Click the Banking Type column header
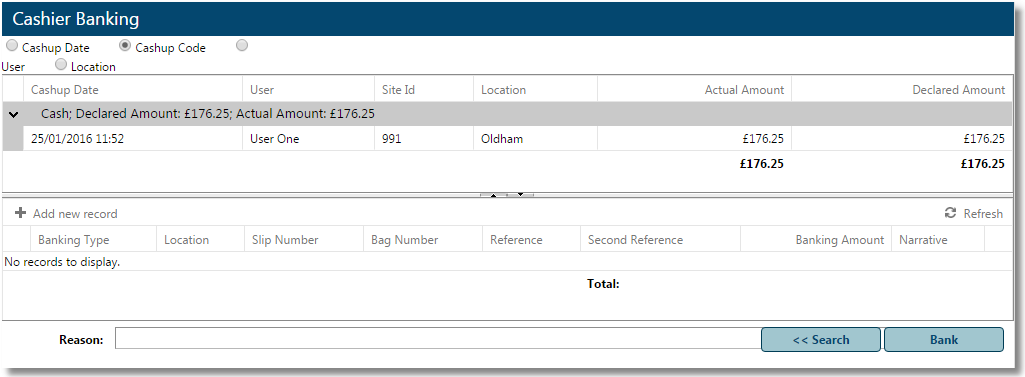This screenshot has height=377, width=1025. pos(93,240)
